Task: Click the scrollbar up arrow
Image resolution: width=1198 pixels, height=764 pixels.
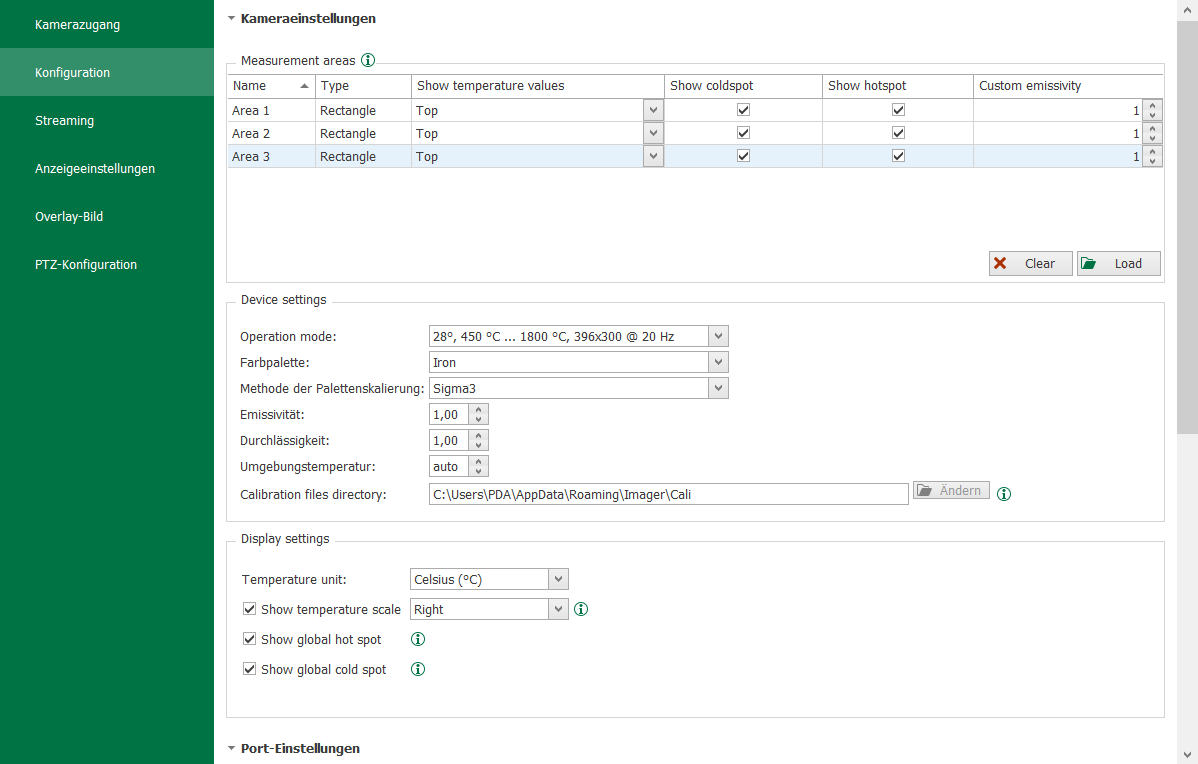Action: coord(1187,10)
